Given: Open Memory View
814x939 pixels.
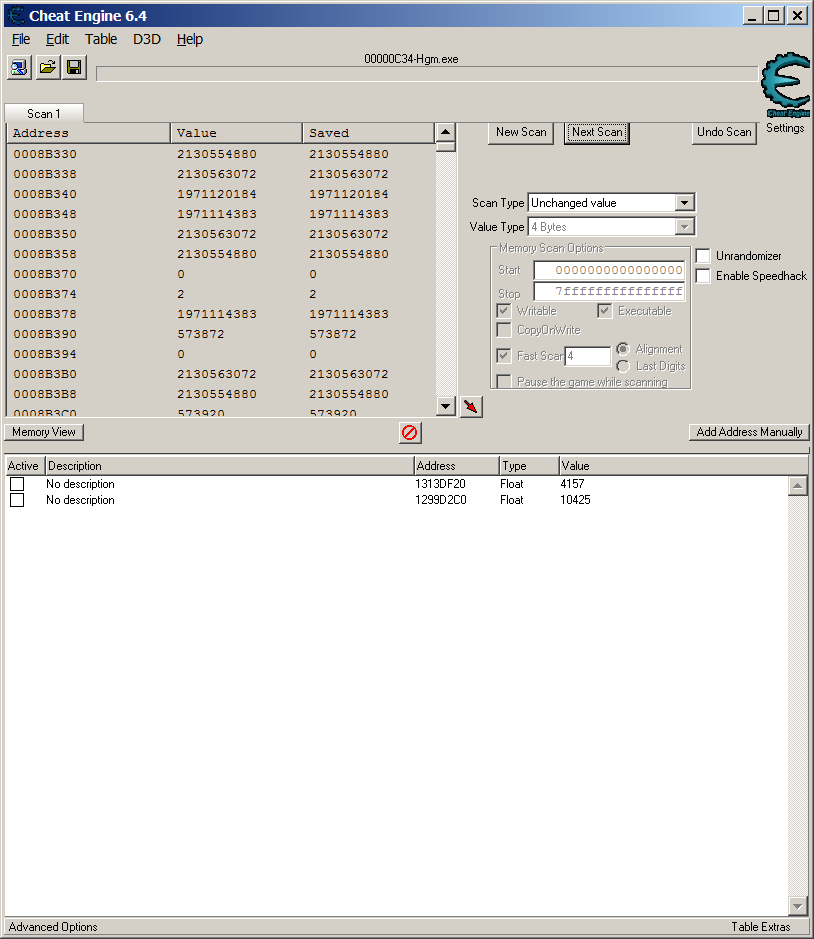Looking at the screenshot, I should (44, 432).
